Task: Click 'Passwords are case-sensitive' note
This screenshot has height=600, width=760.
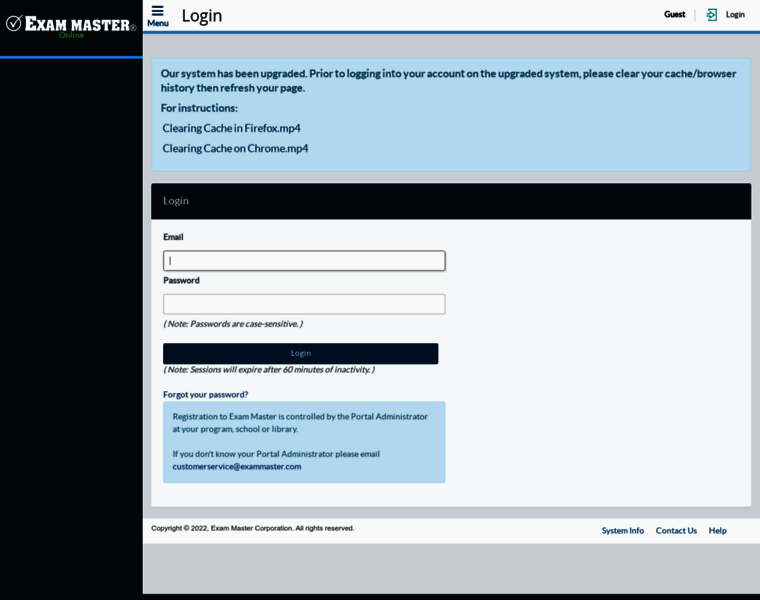Action: coord(233,324)
